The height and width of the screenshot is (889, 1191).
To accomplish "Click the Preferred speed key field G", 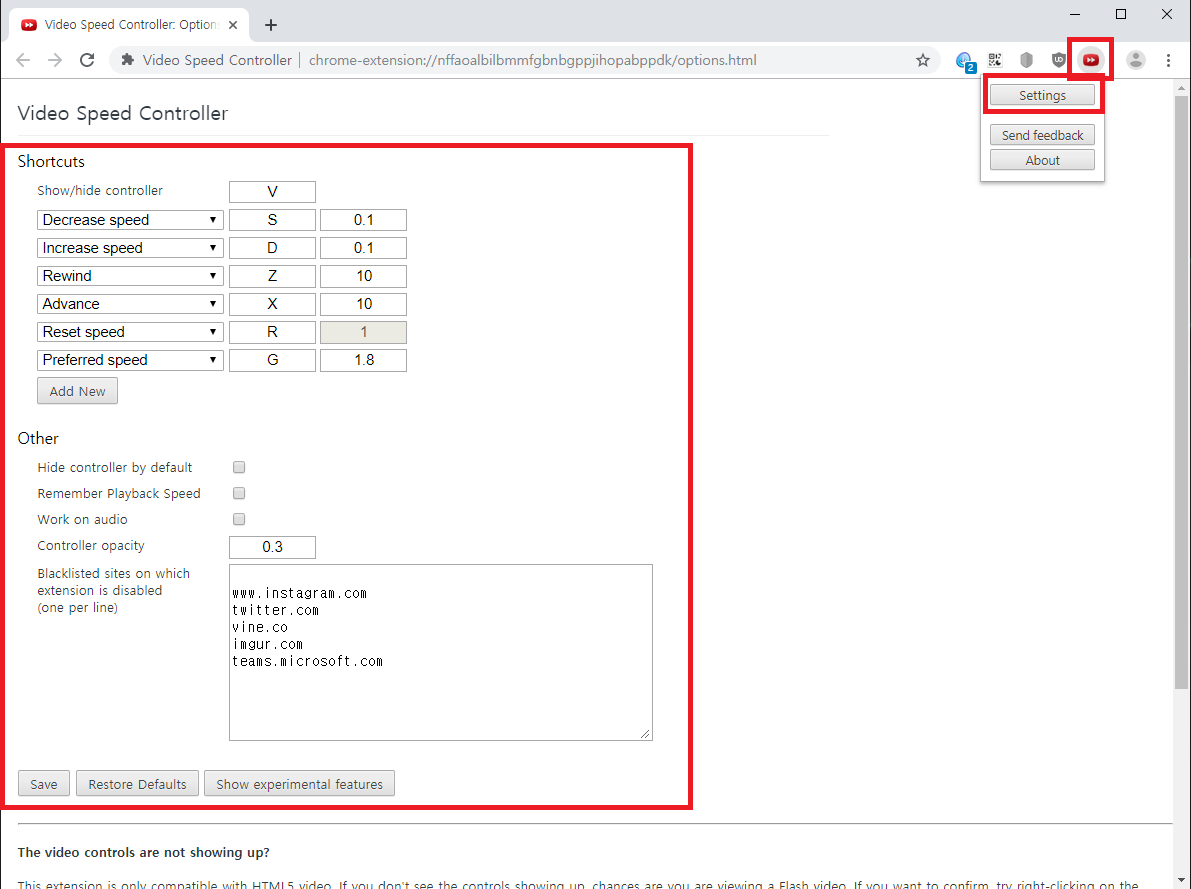I will [272, 360].
